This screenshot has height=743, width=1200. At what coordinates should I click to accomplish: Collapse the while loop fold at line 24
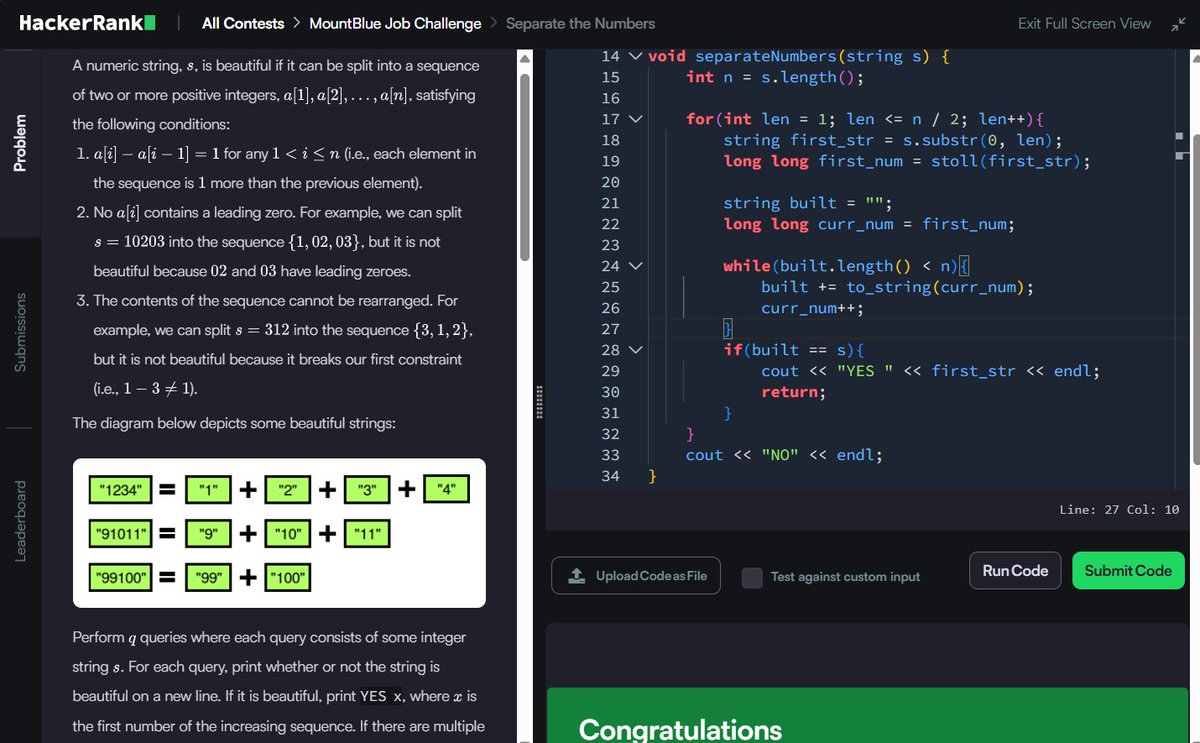635,266
